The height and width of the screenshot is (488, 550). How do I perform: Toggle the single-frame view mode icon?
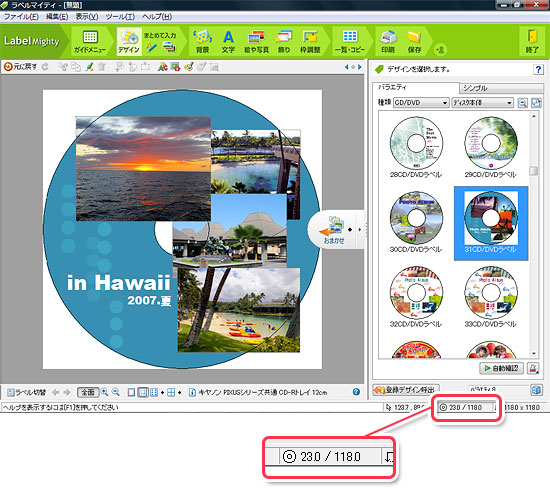131,392
